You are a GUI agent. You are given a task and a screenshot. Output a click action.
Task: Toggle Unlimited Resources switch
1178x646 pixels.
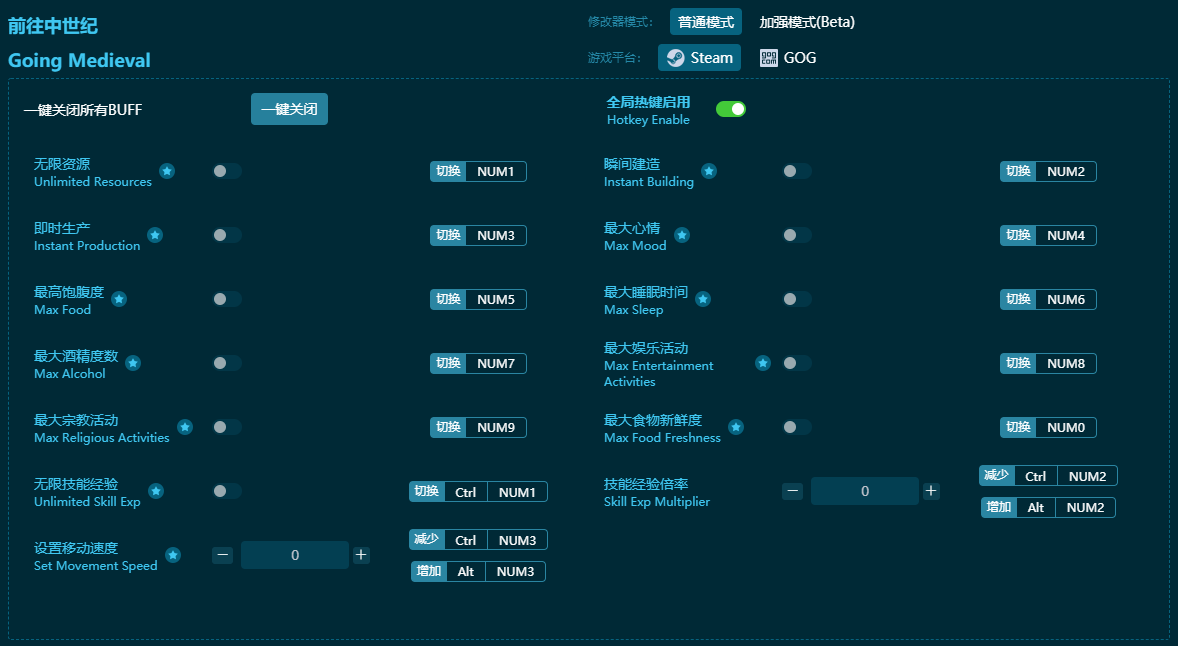(x=226, y=171)
